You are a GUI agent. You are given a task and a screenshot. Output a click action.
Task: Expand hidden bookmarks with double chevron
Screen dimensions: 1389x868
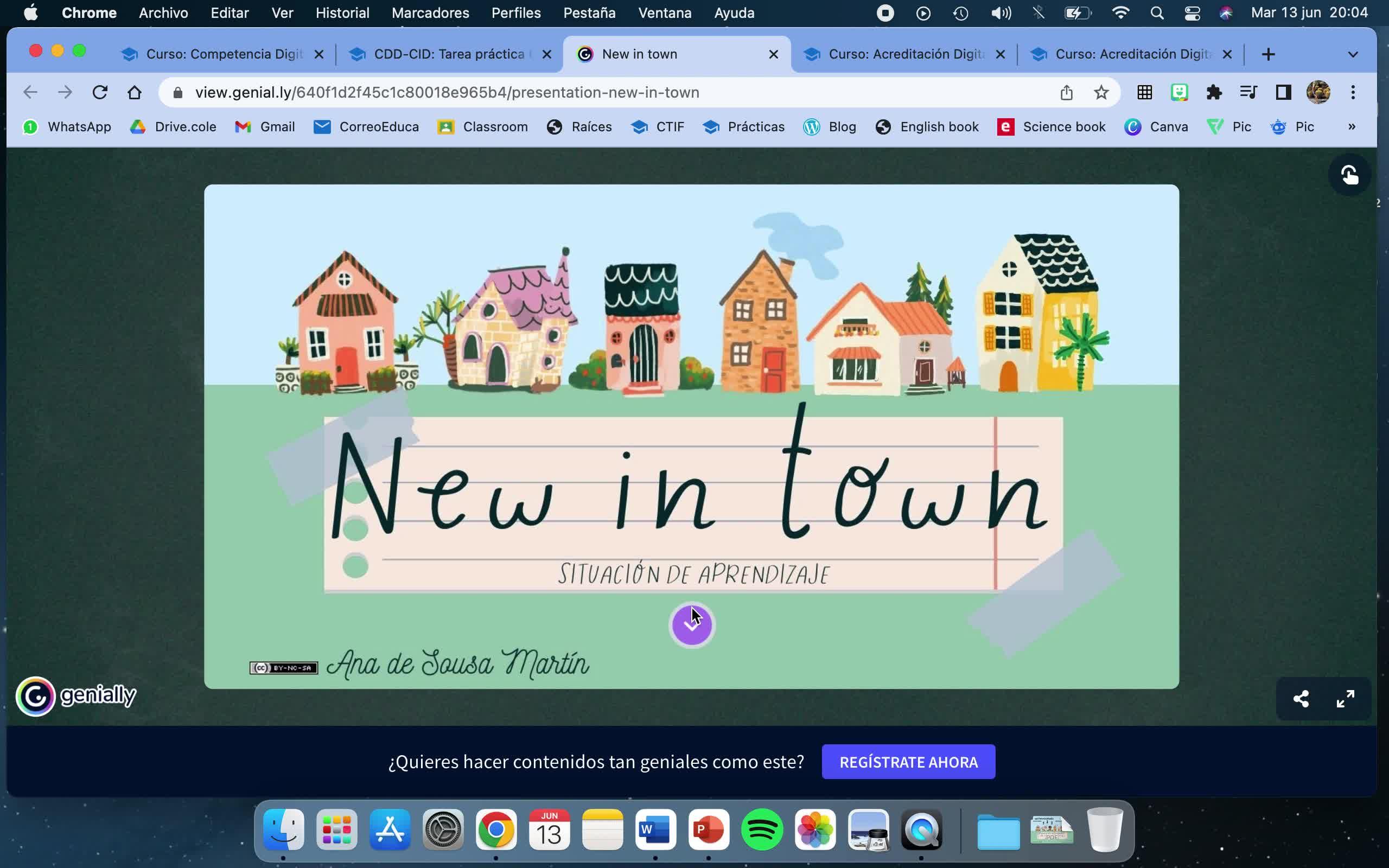(1351, 127)
